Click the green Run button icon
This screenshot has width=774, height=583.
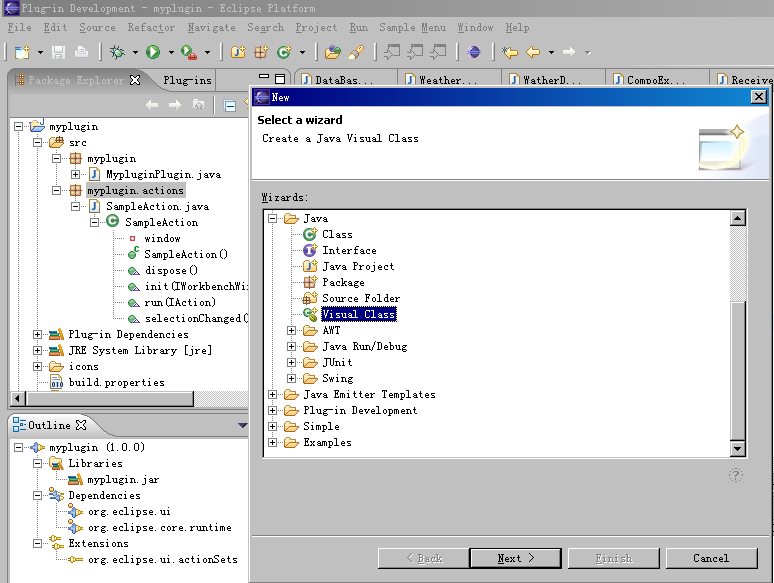click(153, 52)
